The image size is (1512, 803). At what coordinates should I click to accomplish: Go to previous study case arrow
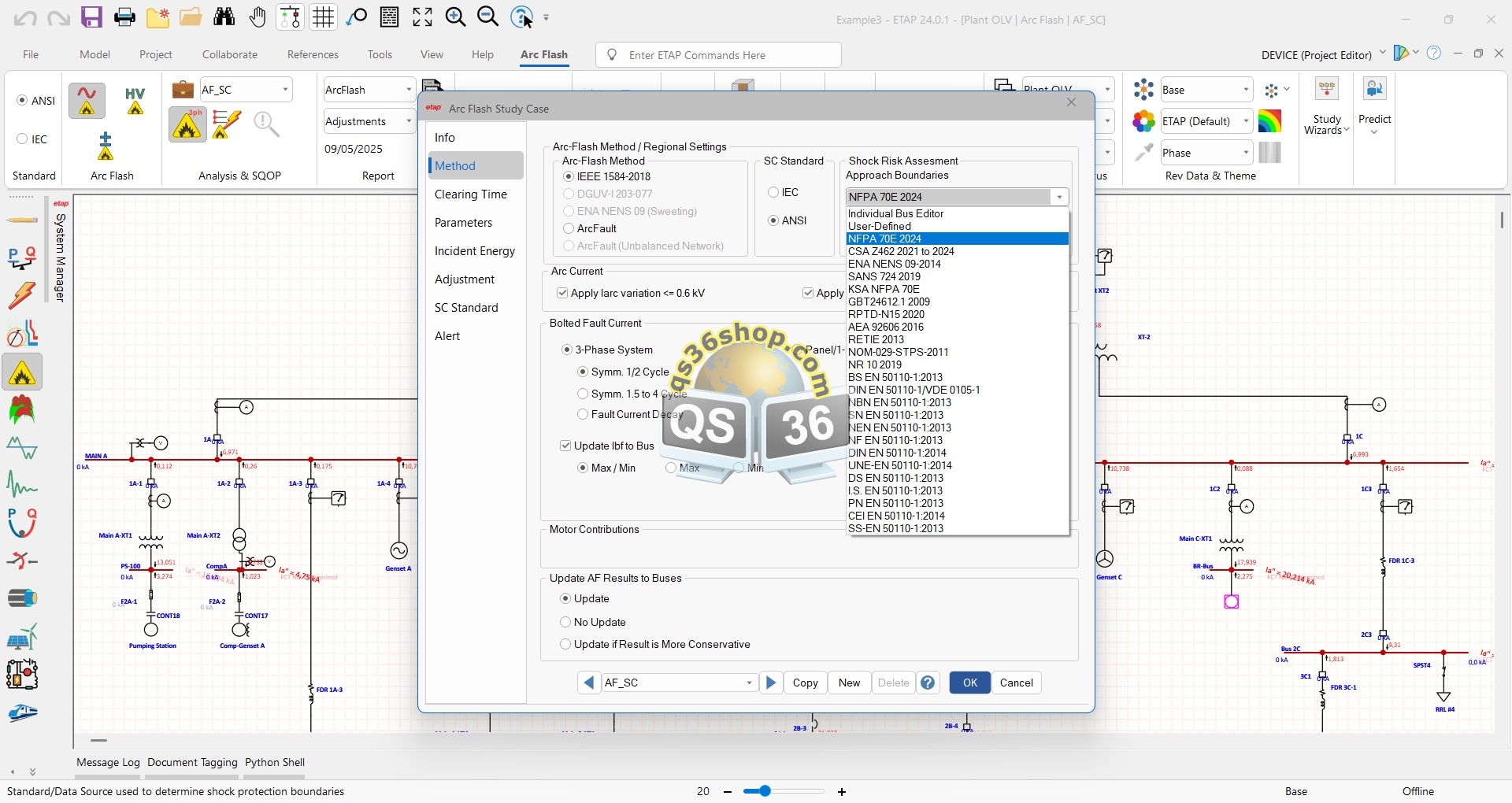[589, 683]
